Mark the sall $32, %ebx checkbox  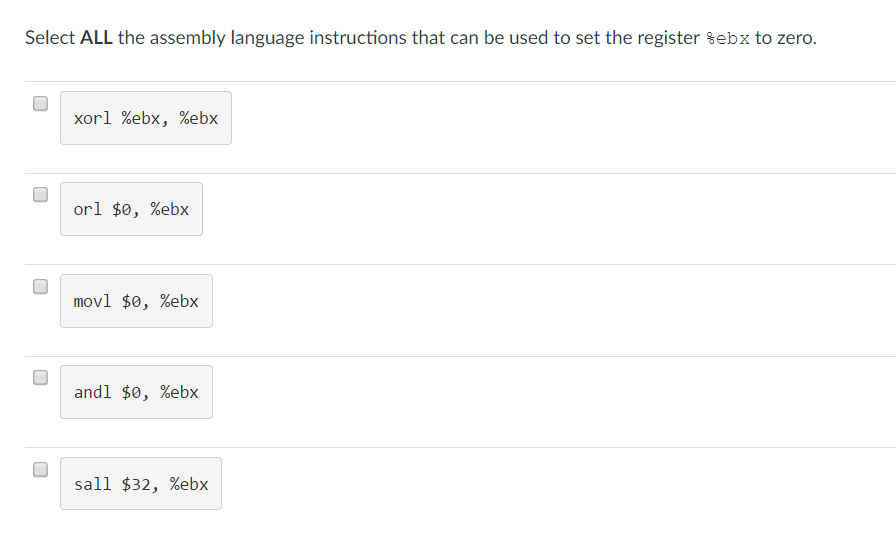[41, 469]
